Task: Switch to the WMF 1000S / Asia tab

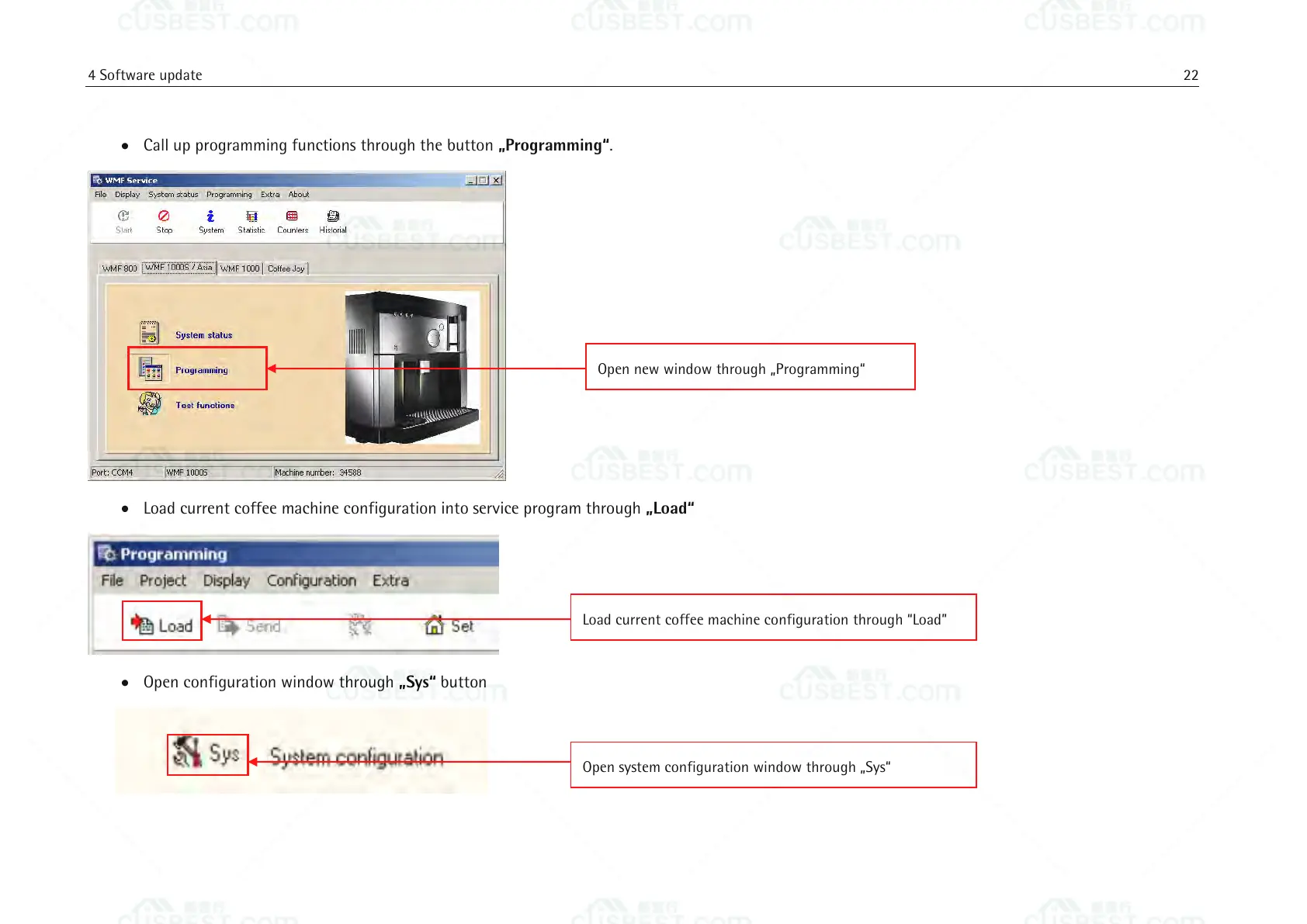Action: click(x=179, y=267)
